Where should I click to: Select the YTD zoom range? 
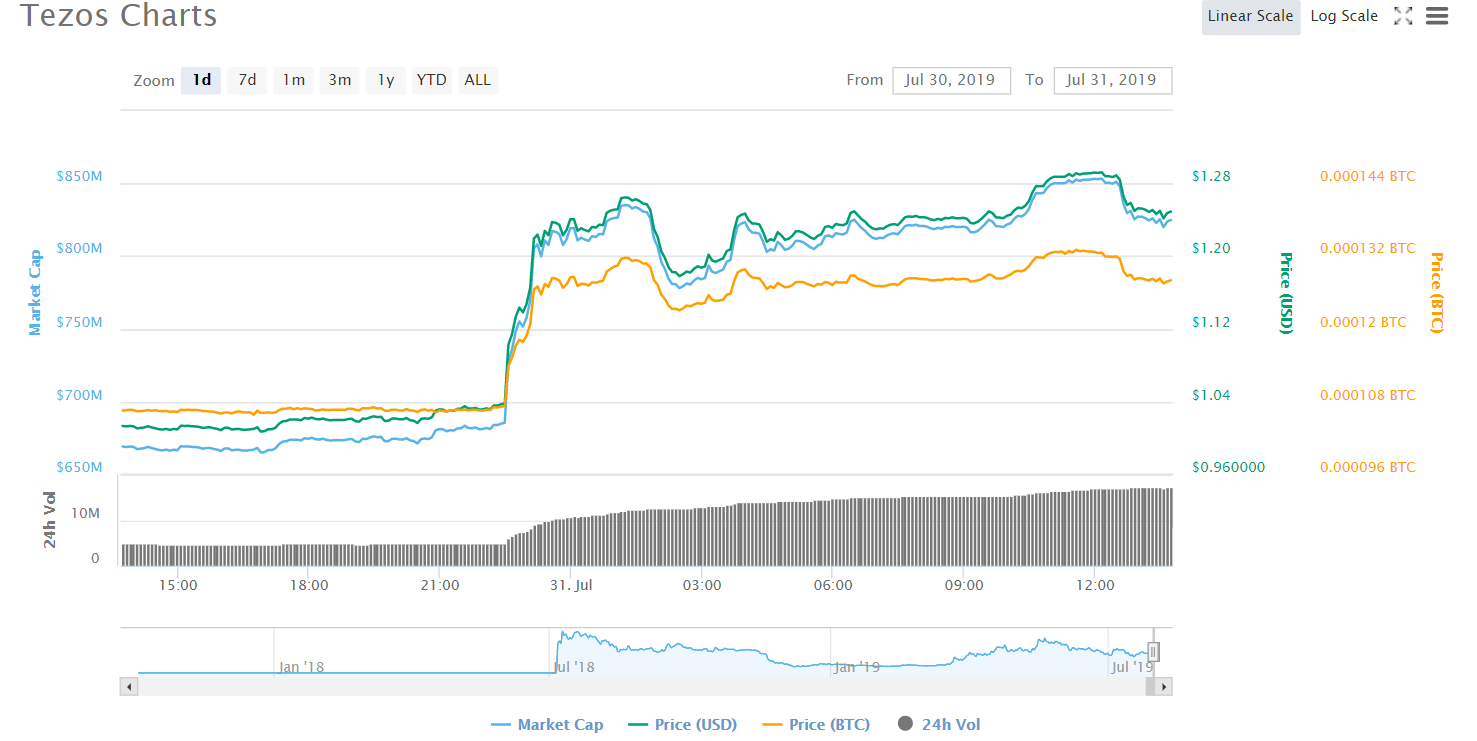[432, 80]
